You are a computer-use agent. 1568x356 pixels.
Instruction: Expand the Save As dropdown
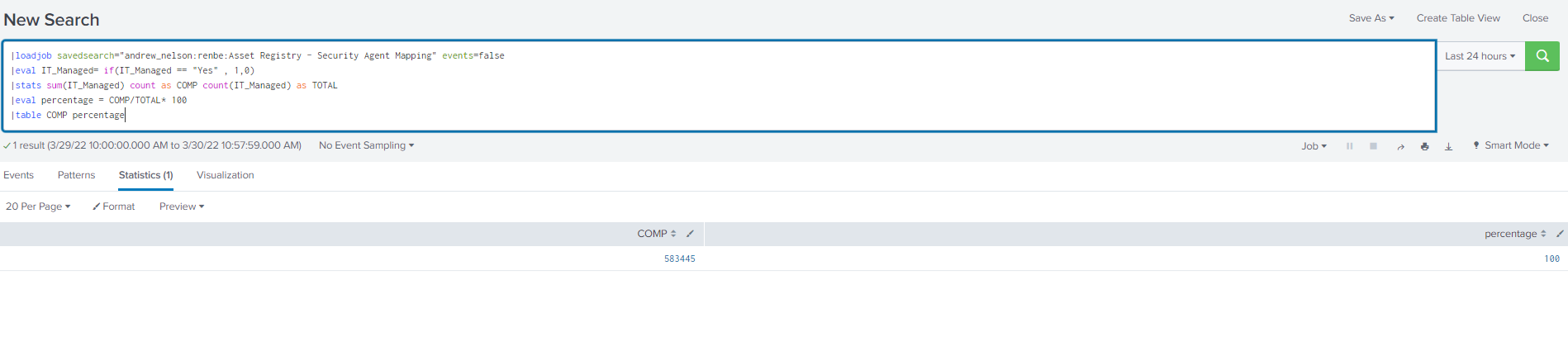(x=1371, y=18)
